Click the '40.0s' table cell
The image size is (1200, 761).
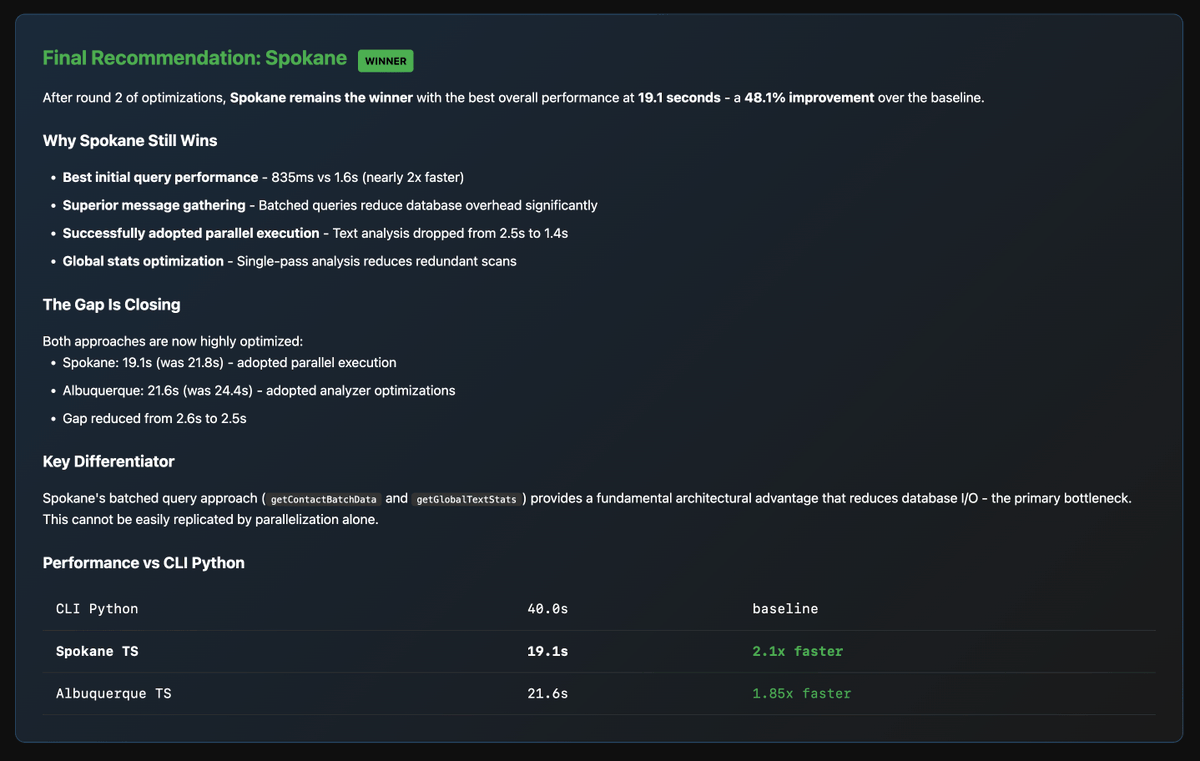pos(547,608)
